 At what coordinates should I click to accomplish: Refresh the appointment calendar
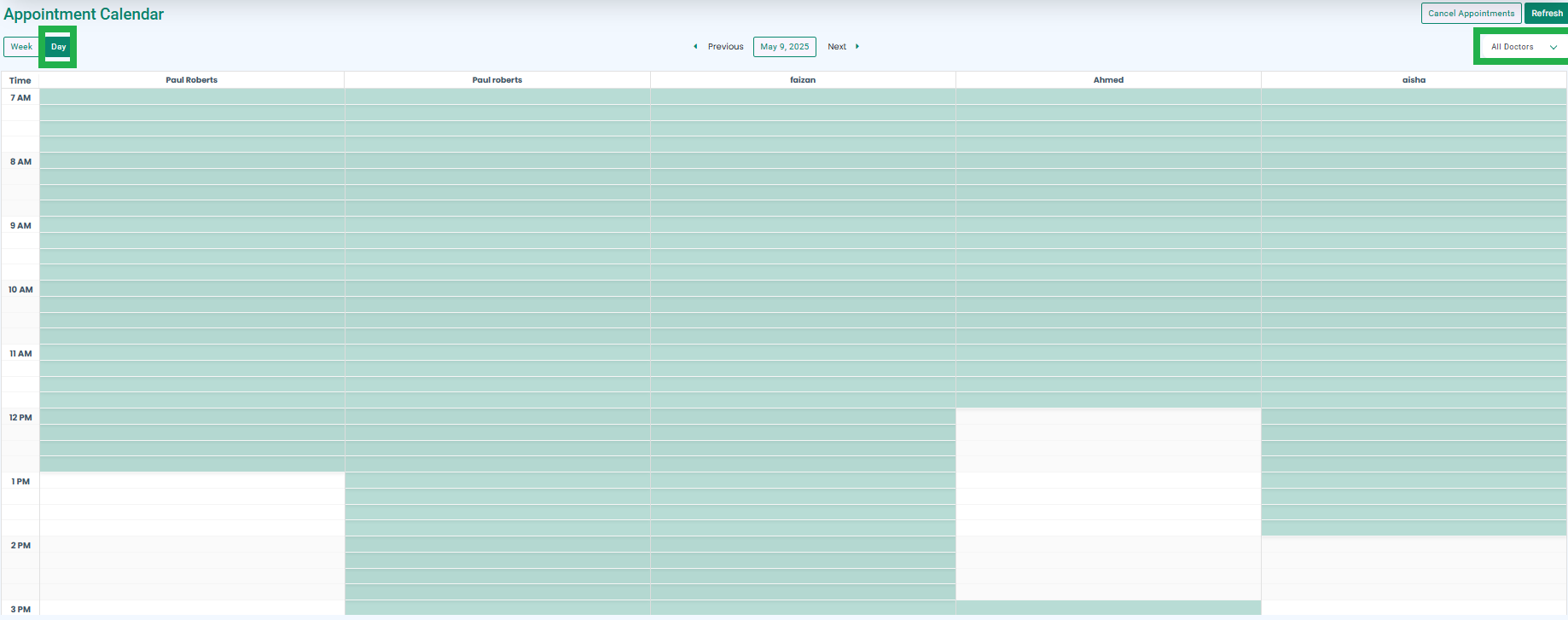[1547, 13]
